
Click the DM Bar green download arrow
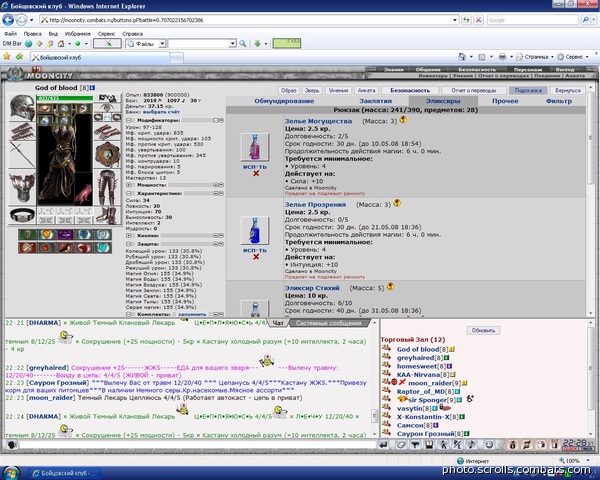(x=257, y=44)
